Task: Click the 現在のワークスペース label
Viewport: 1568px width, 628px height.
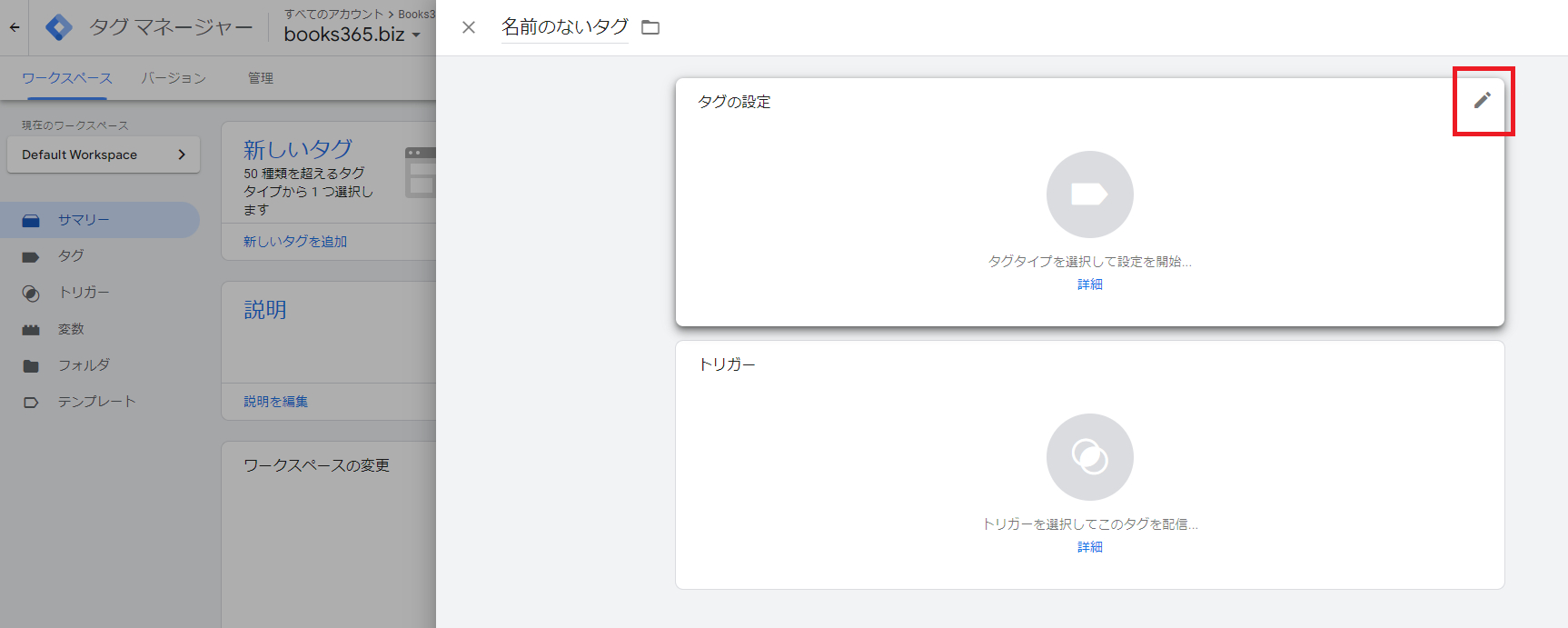Action: click(x=75, y=125)
